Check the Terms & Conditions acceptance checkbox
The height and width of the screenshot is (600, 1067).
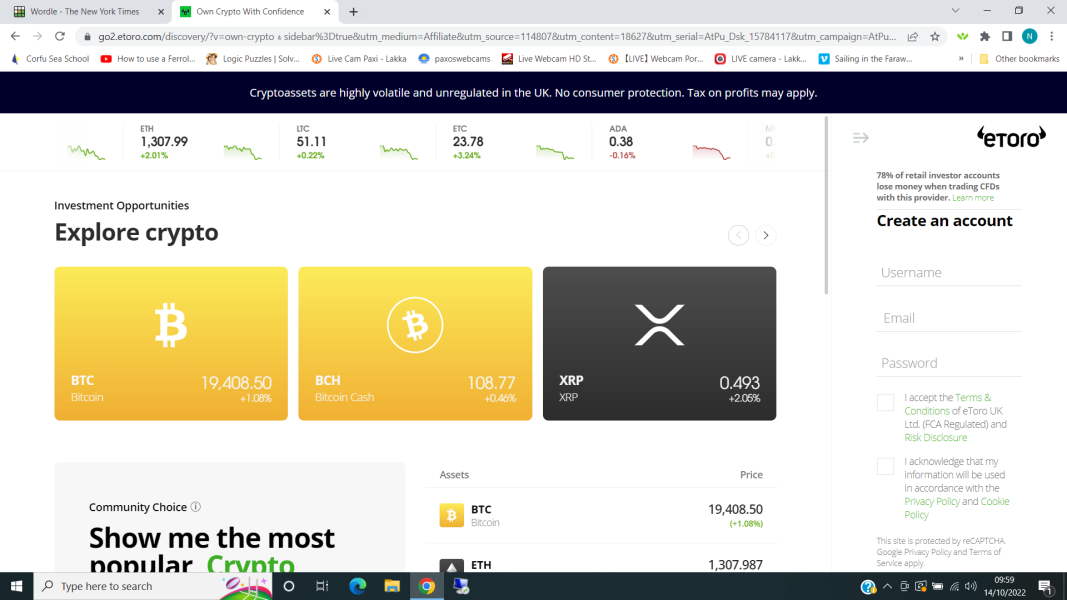click(885, 402)
